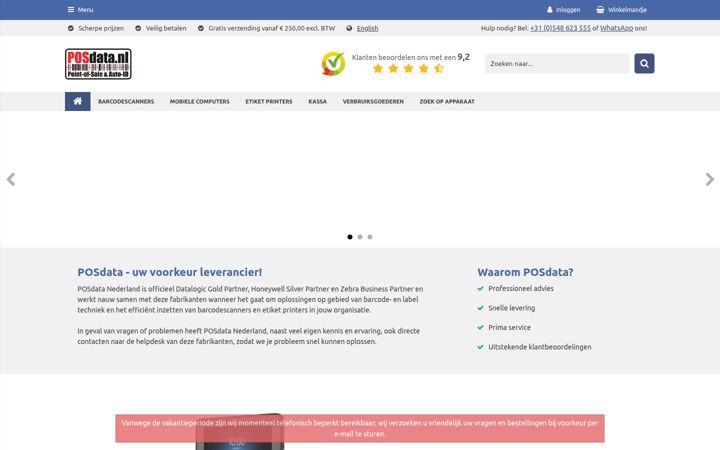Image resolution: width=720 pixels, height=450 pixels.
Task: Click green check beside Snelle levering
Action: click(x=480, y=308)
